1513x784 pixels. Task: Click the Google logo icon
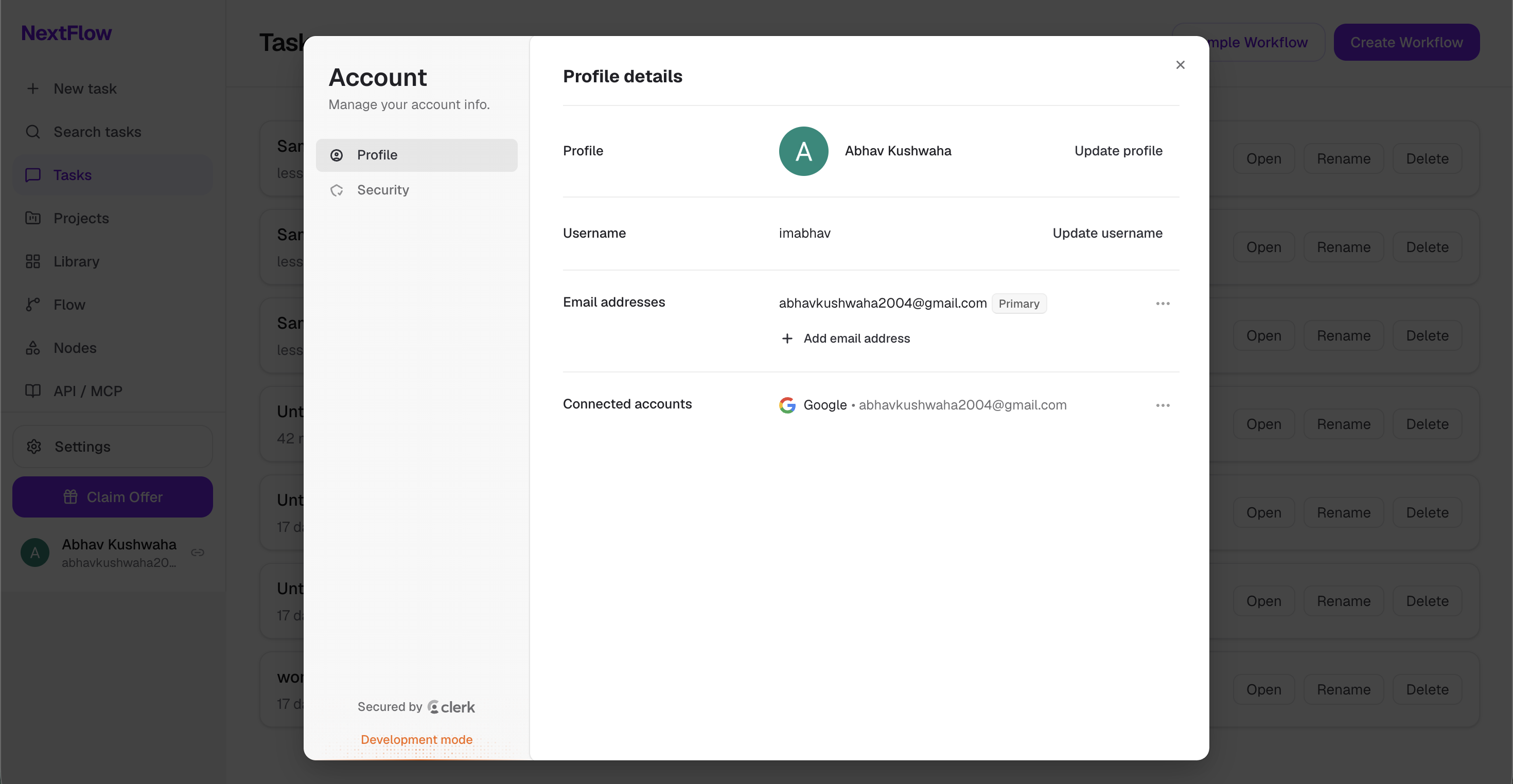click(787, 405)
